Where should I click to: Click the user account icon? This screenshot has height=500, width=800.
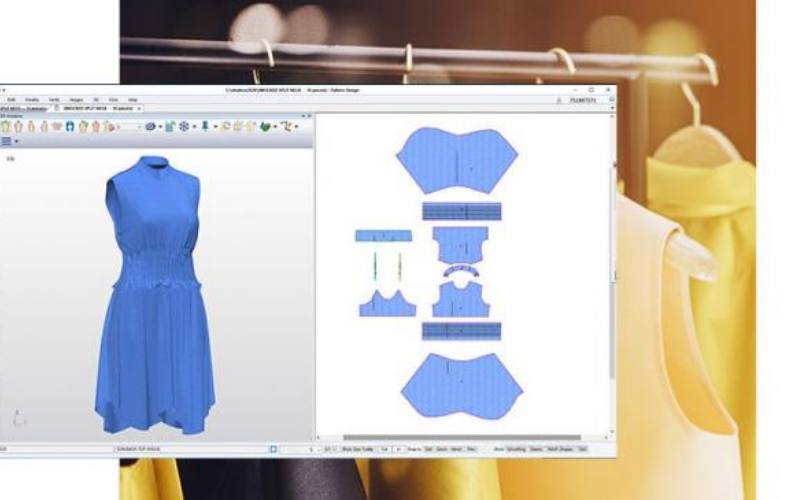pos(559,100)
